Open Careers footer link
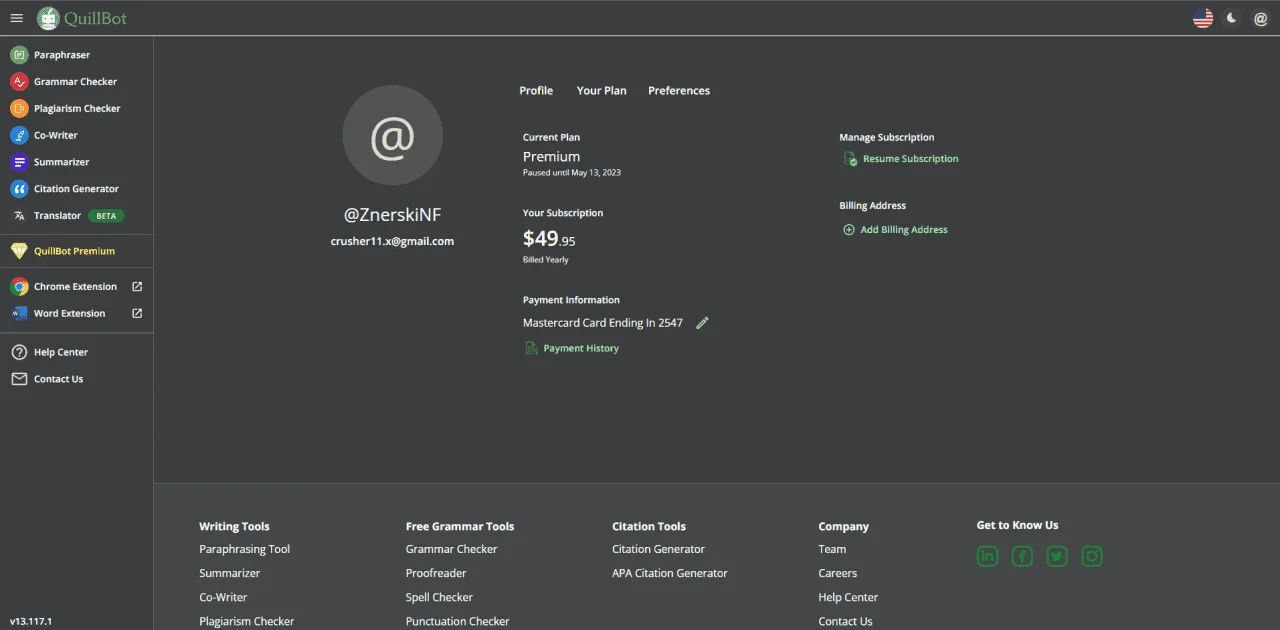Screen dimensions: 1280x630 pos(838,573)
